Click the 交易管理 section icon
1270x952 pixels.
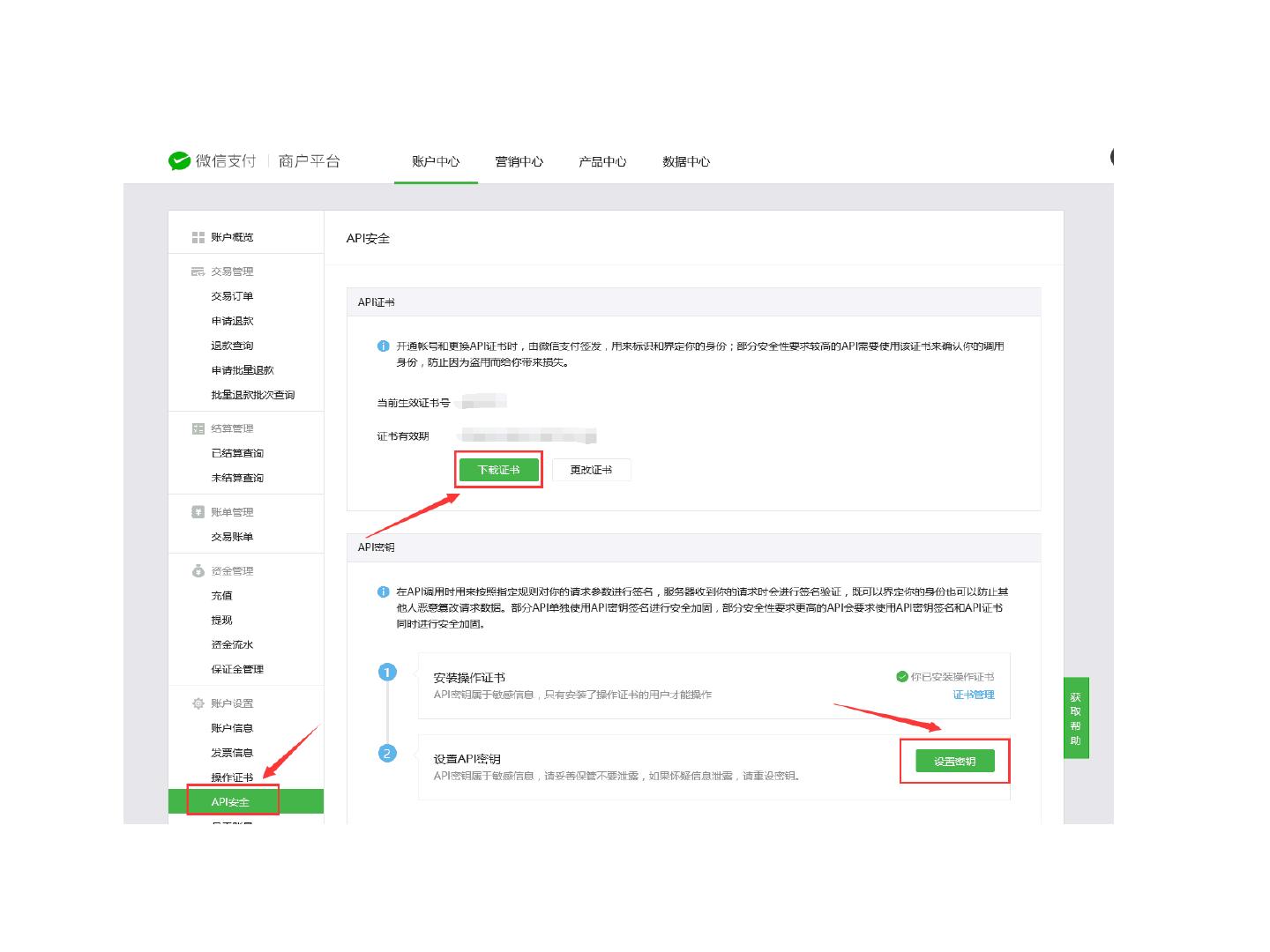point(198,271)
